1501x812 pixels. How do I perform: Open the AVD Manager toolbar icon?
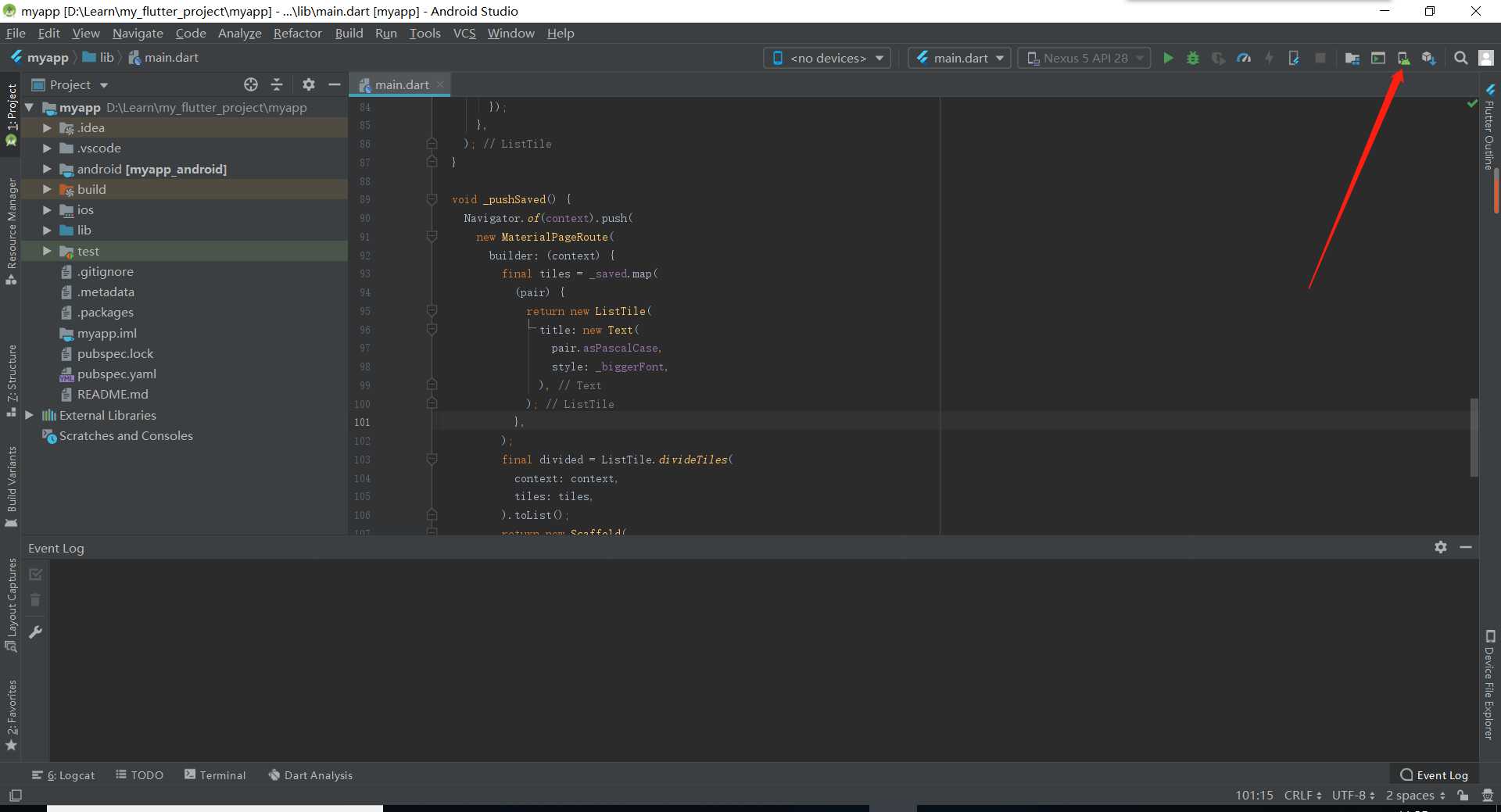[x=1403, y=58]
